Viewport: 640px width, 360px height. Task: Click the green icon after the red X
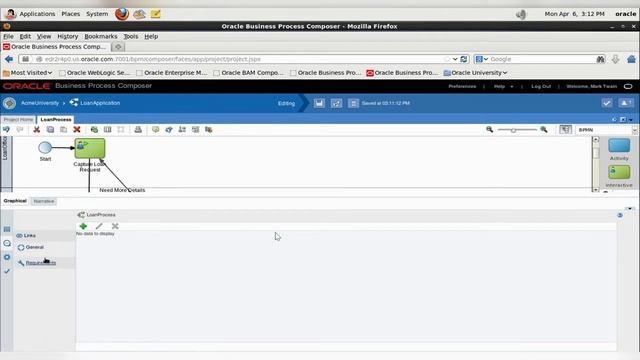[94, 129]
